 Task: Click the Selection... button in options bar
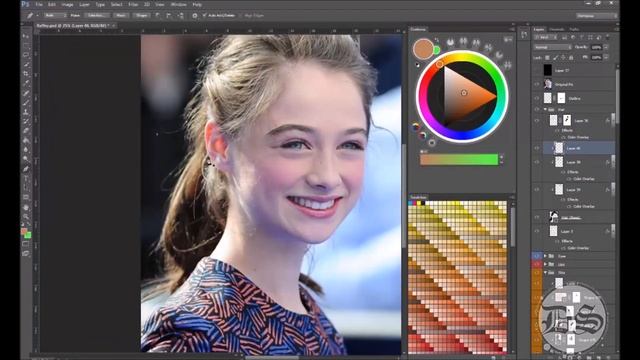[98, 16]
